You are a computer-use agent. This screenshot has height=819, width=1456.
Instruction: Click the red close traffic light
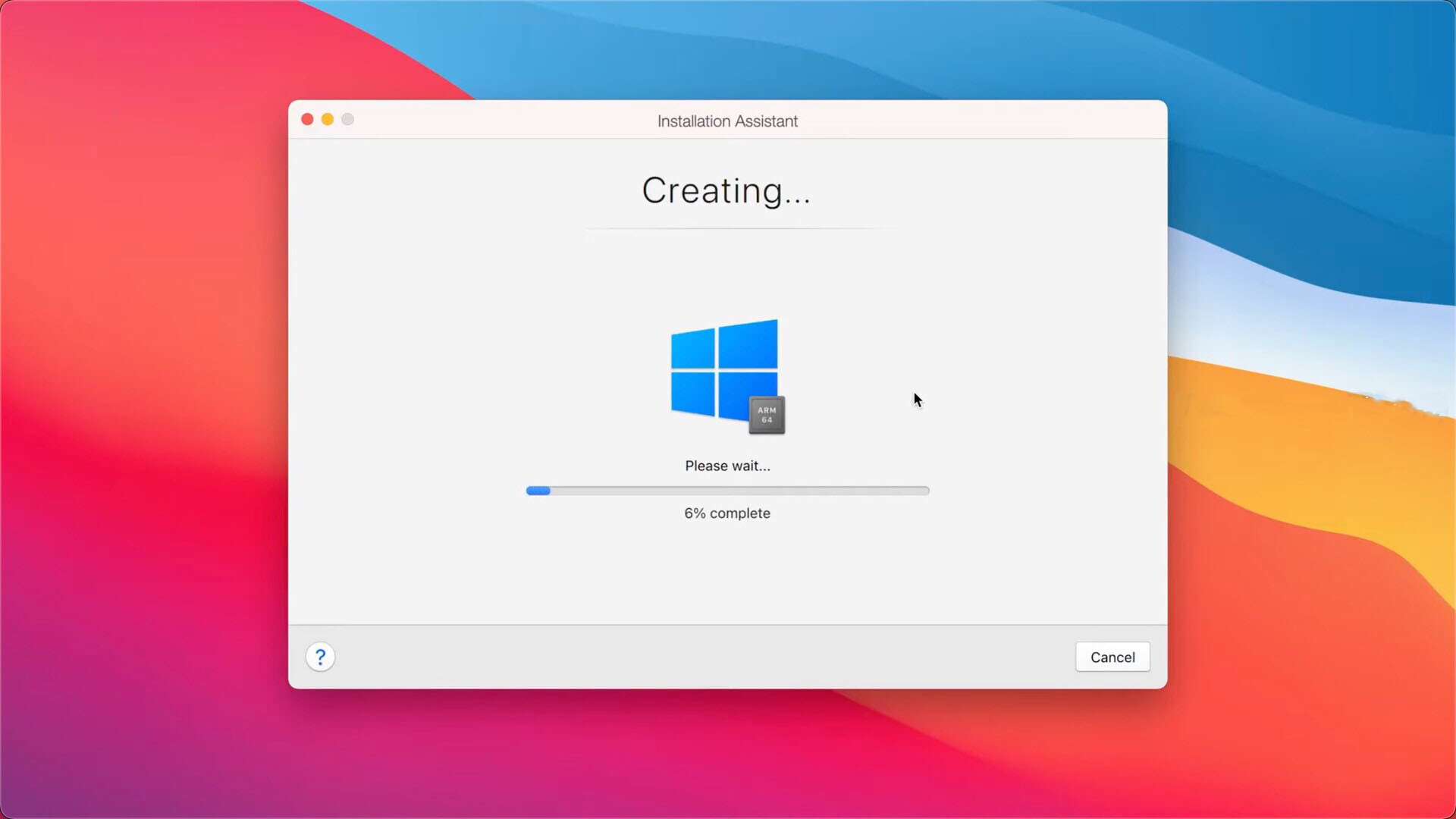tap(307, 119)
